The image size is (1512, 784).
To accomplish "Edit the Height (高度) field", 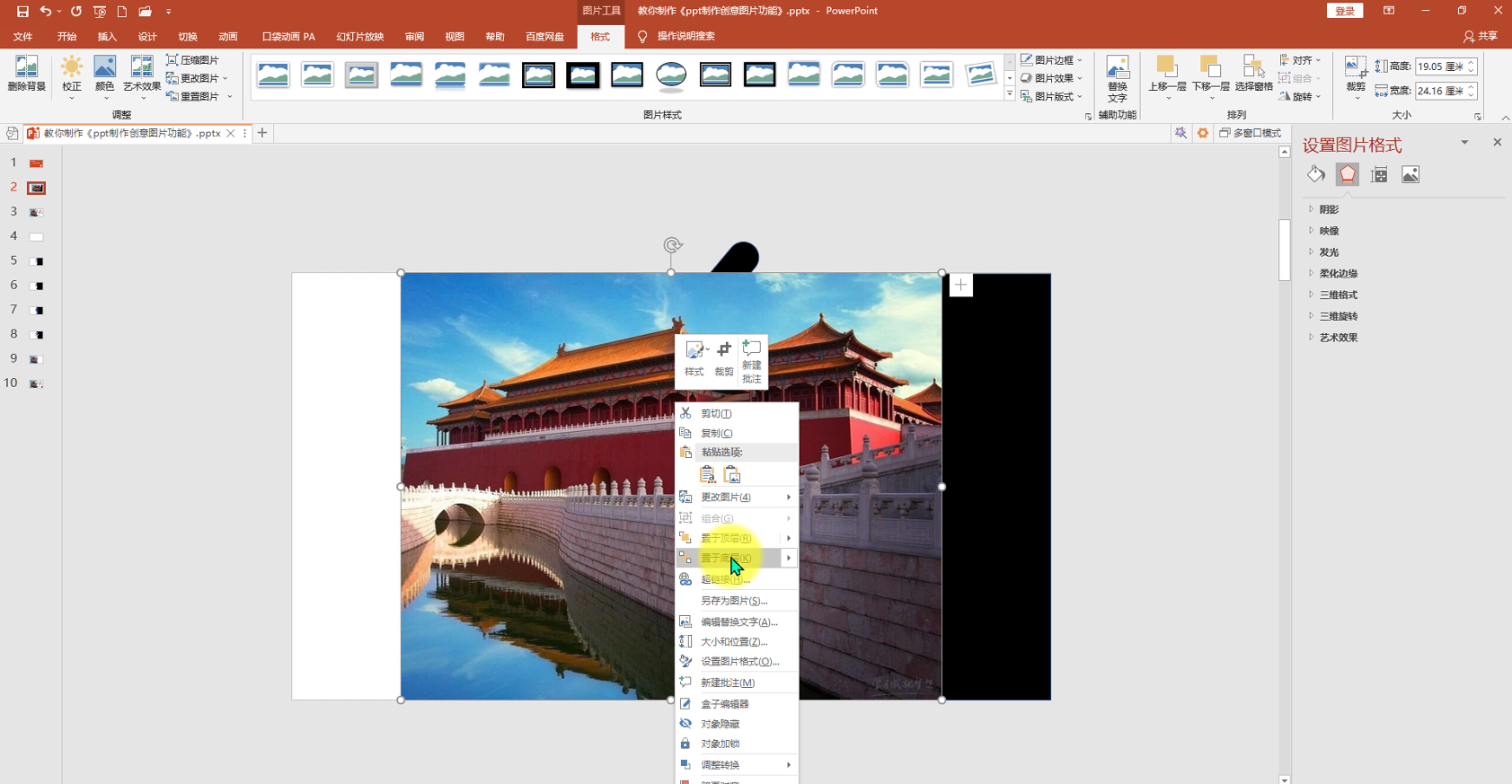I will 1446,66.
